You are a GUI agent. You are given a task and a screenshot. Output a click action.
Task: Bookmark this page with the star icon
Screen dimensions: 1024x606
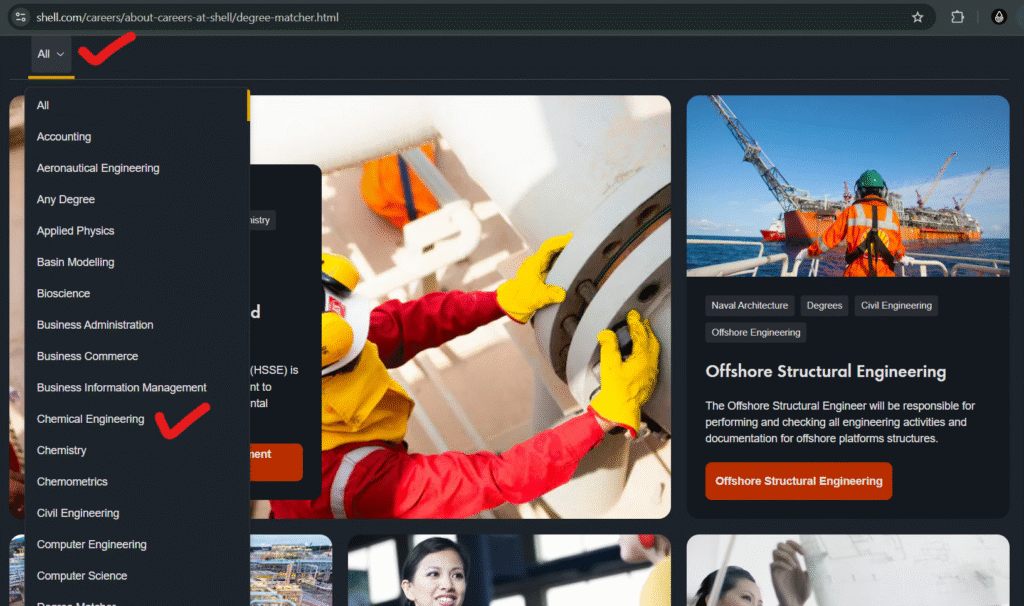click(917, 17)
